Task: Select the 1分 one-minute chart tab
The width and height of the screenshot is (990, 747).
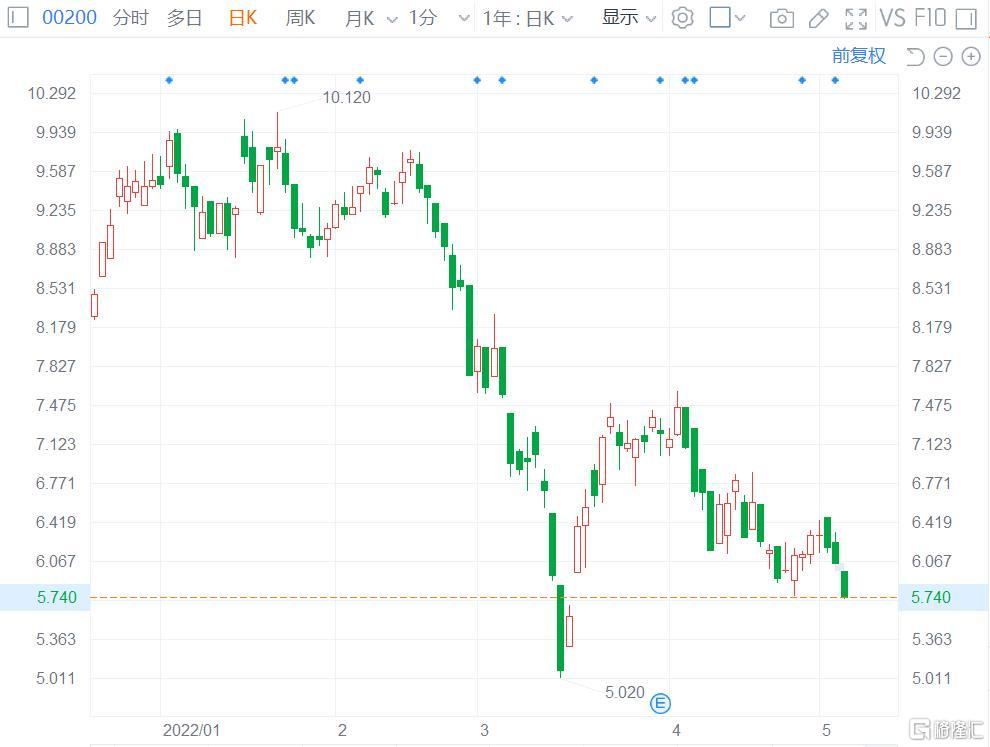Action: (x=422, y=17)
